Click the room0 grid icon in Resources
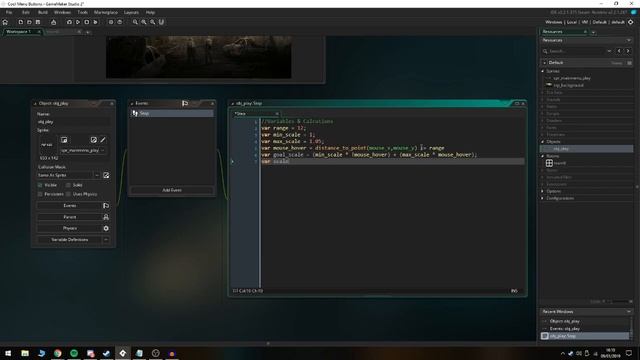This screenshot has height=360, width=640. 549,163
